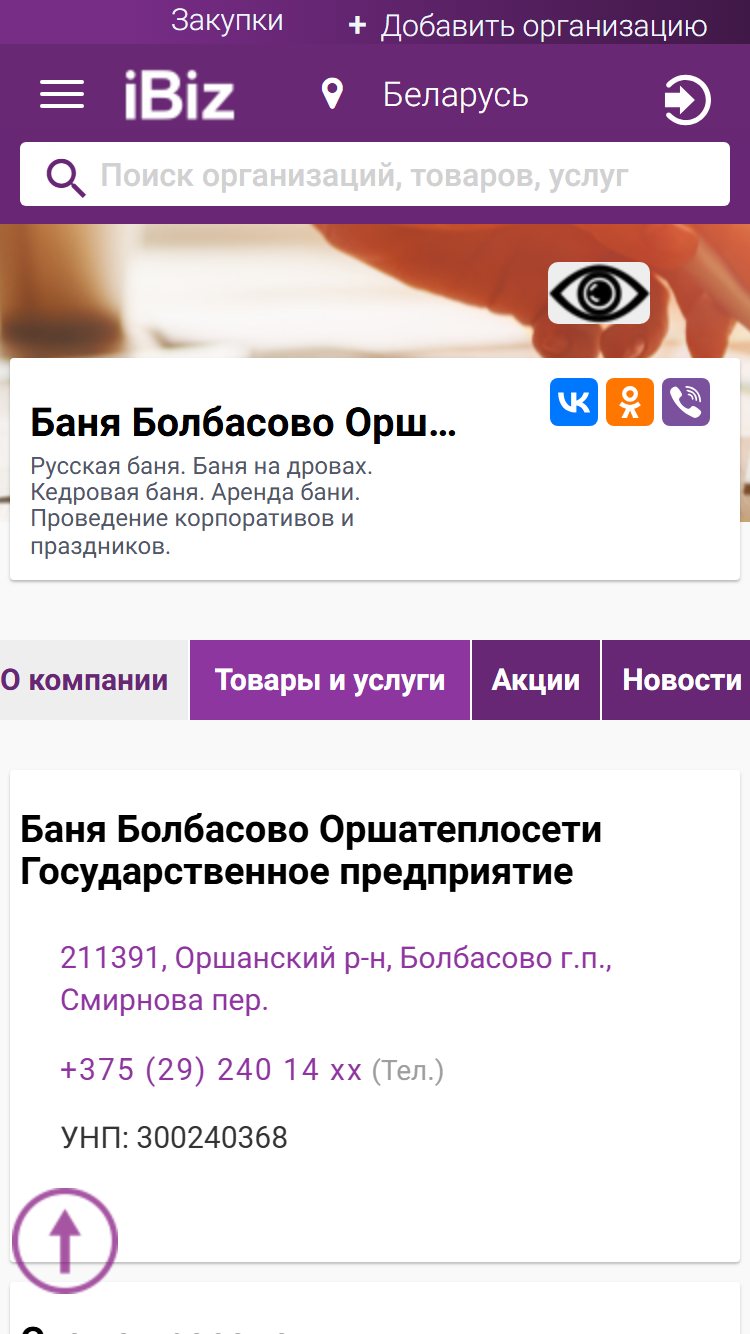
Task: Focus the organization search input field
Action: [x=375, y=175]
